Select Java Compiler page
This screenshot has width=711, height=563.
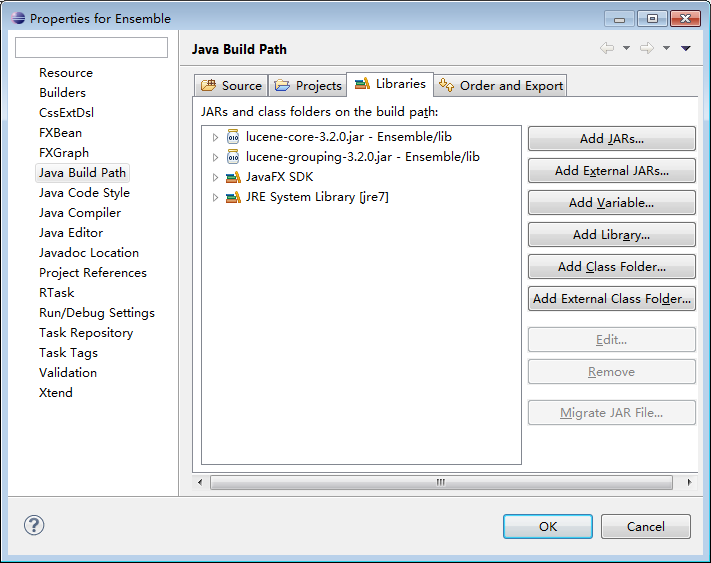pyautogui.click(x=80, y=213)
